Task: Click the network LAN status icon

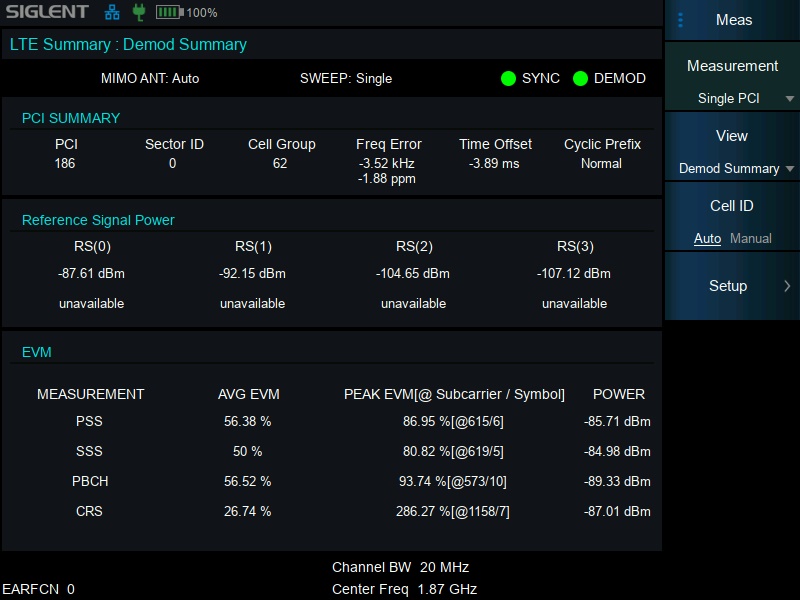Action: point(113,13)
